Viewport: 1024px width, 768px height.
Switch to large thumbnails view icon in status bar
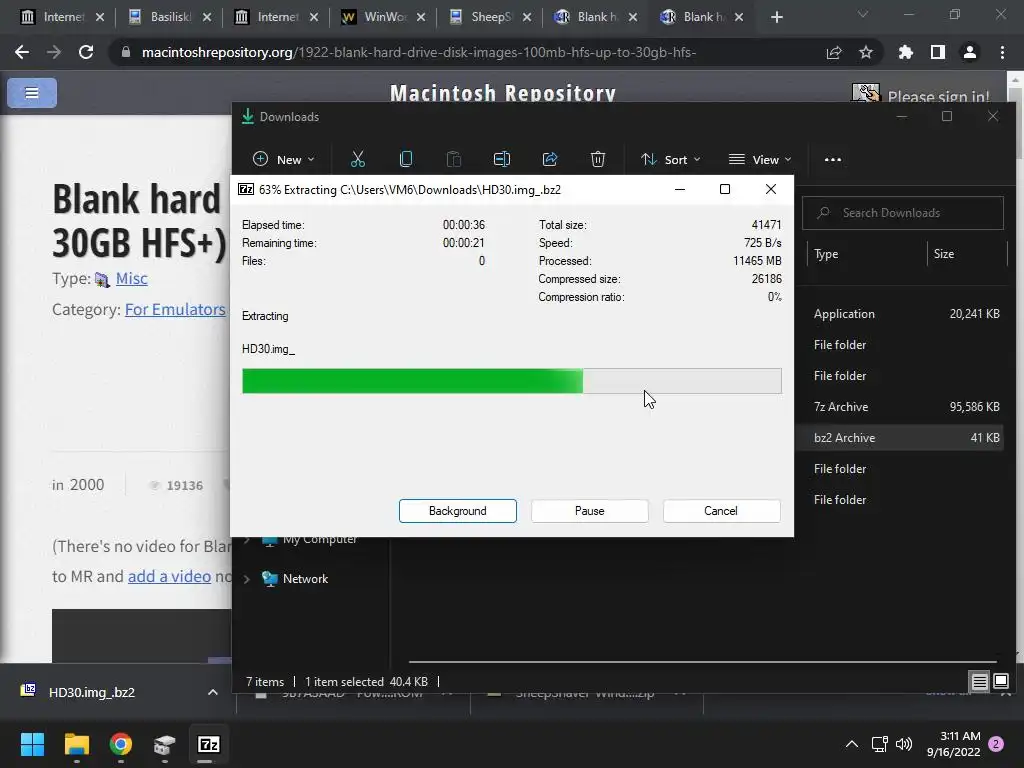point(1000,682)
